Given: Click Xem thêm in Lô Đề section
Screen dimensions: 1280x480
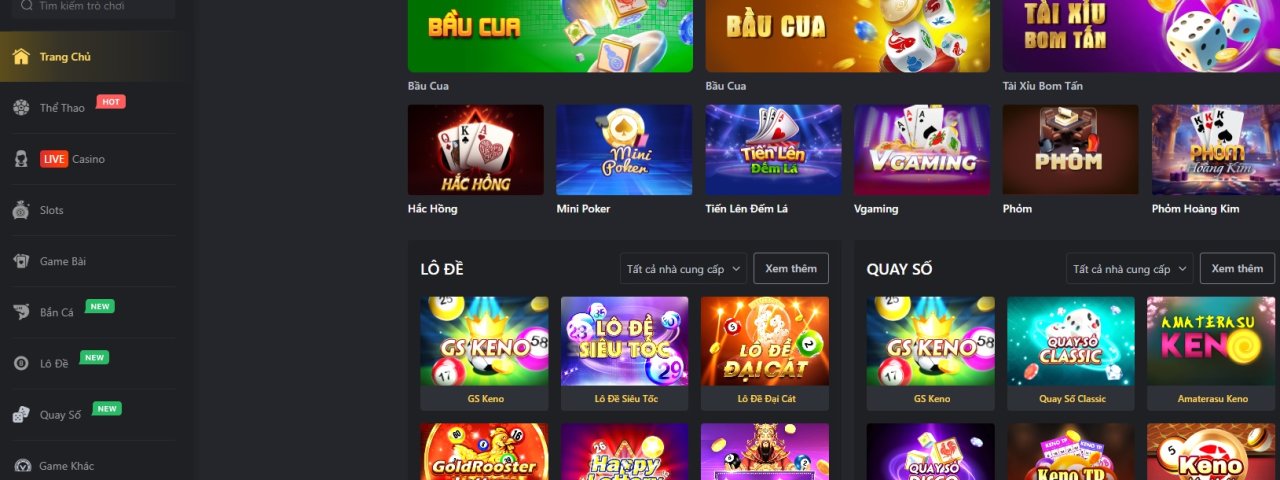Looking at the screenshot, I should (791, 268).
